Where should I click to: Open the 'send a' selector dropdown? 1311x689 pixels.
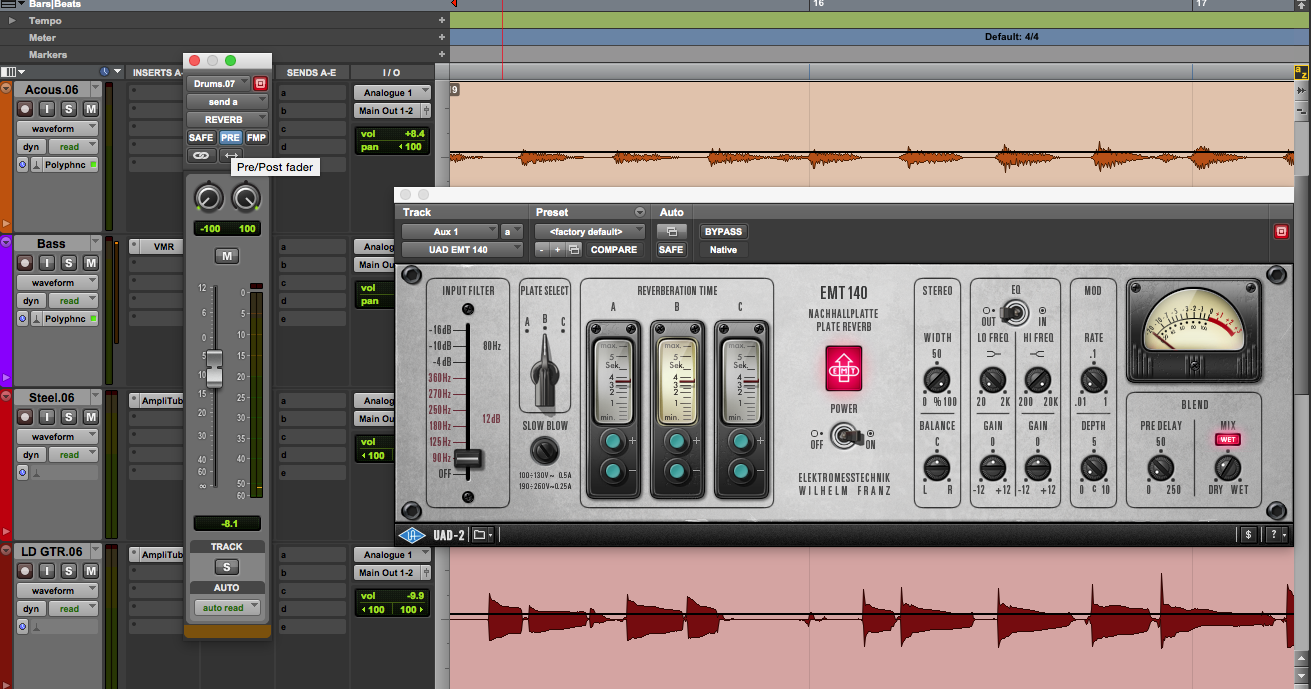pos(228,102)
